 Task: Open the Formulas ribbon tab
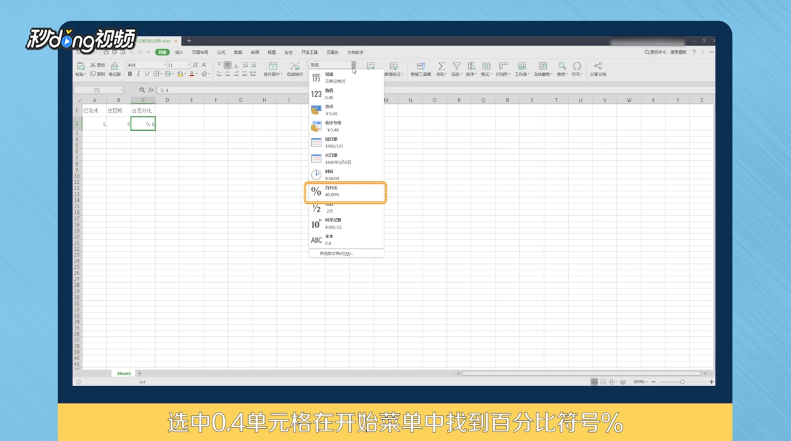tap(221, 52)
